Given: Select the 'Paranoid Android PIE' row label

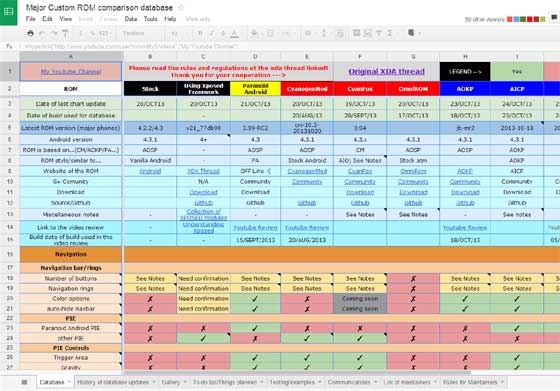Looking at the screenshot, I should pos(71,328).
